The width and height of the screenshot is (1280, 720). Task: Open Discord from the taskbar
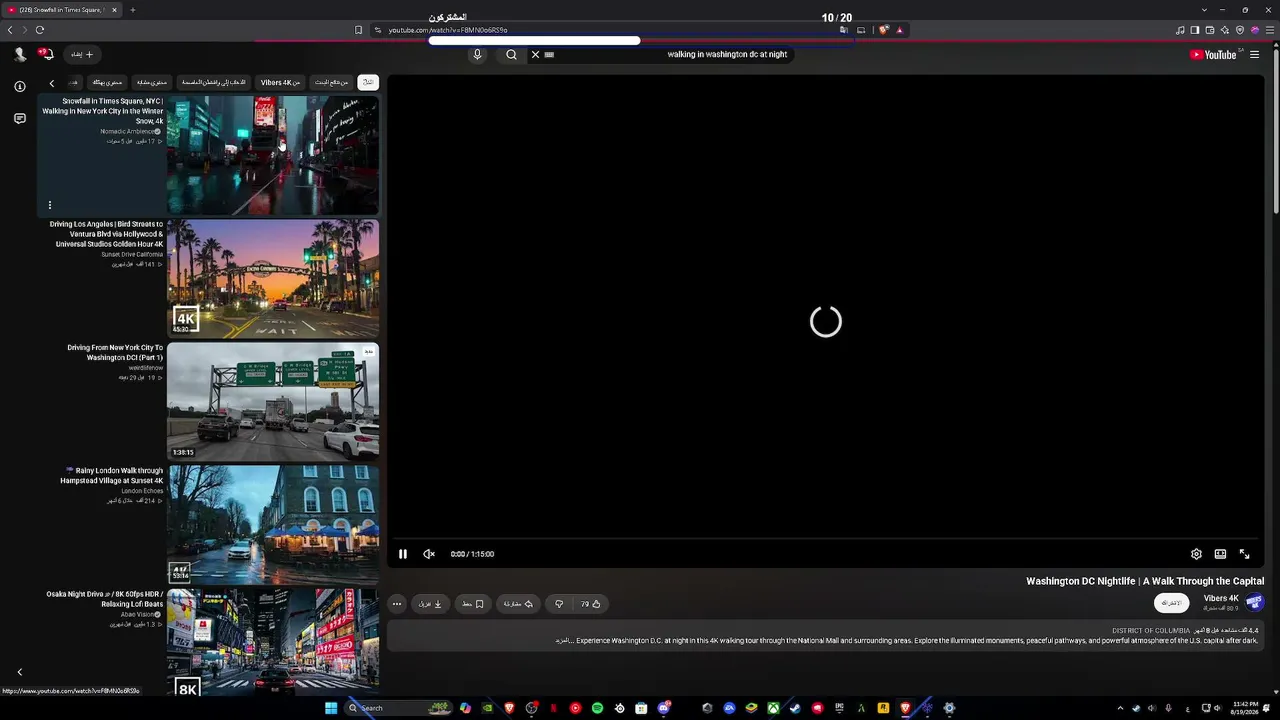pos(663,708)
